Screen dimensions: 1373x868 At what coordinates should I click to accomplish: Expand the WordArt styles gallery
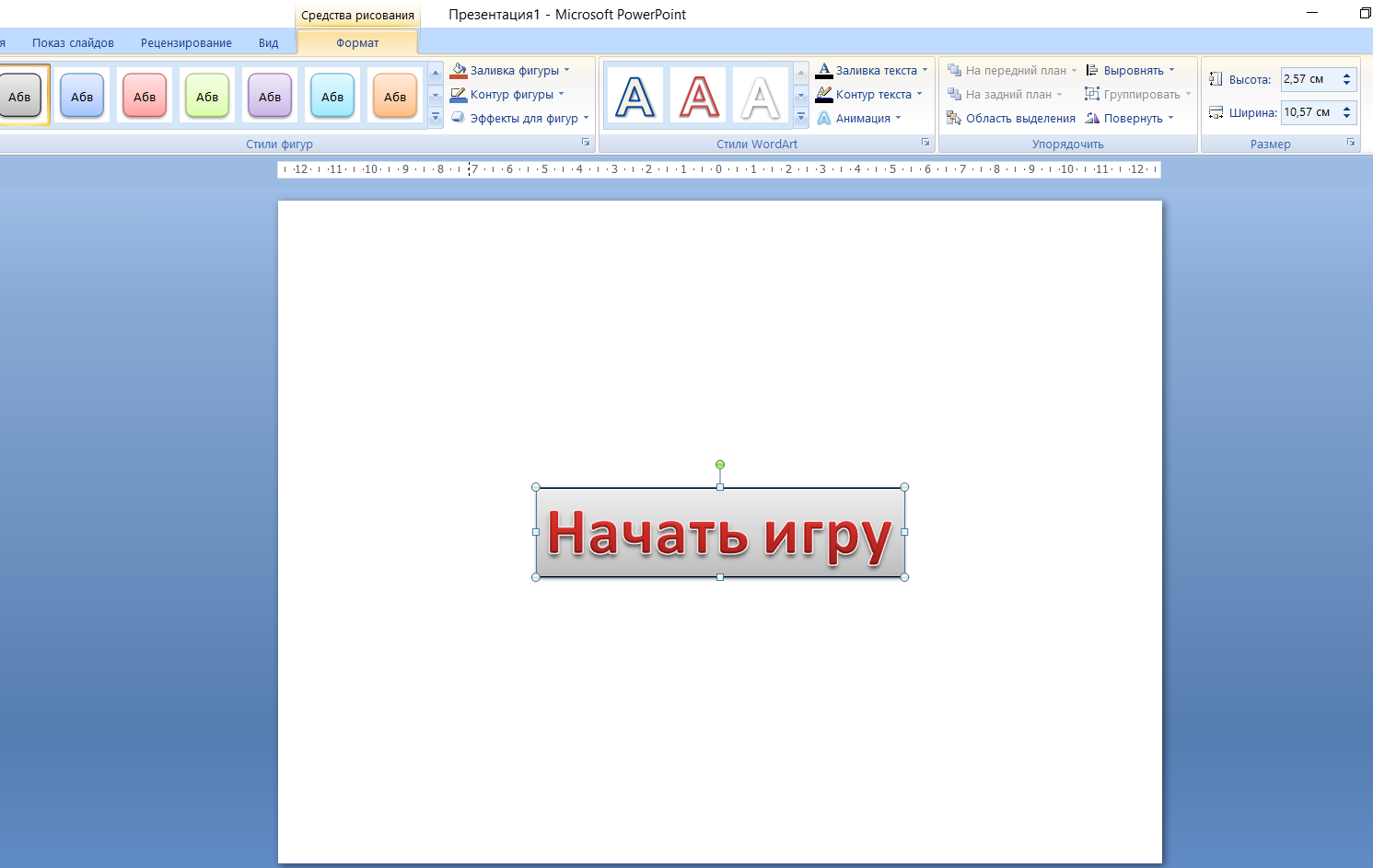[801, 118]
